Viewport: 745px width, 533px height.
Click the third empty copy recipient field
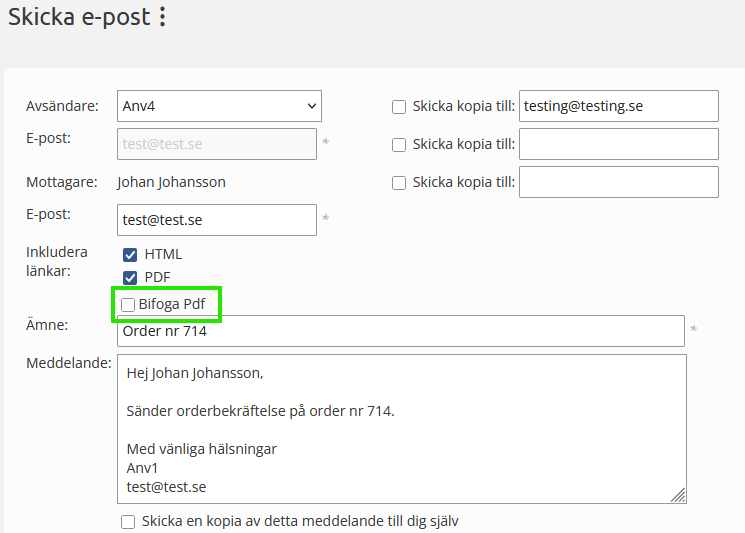[618, 182]
